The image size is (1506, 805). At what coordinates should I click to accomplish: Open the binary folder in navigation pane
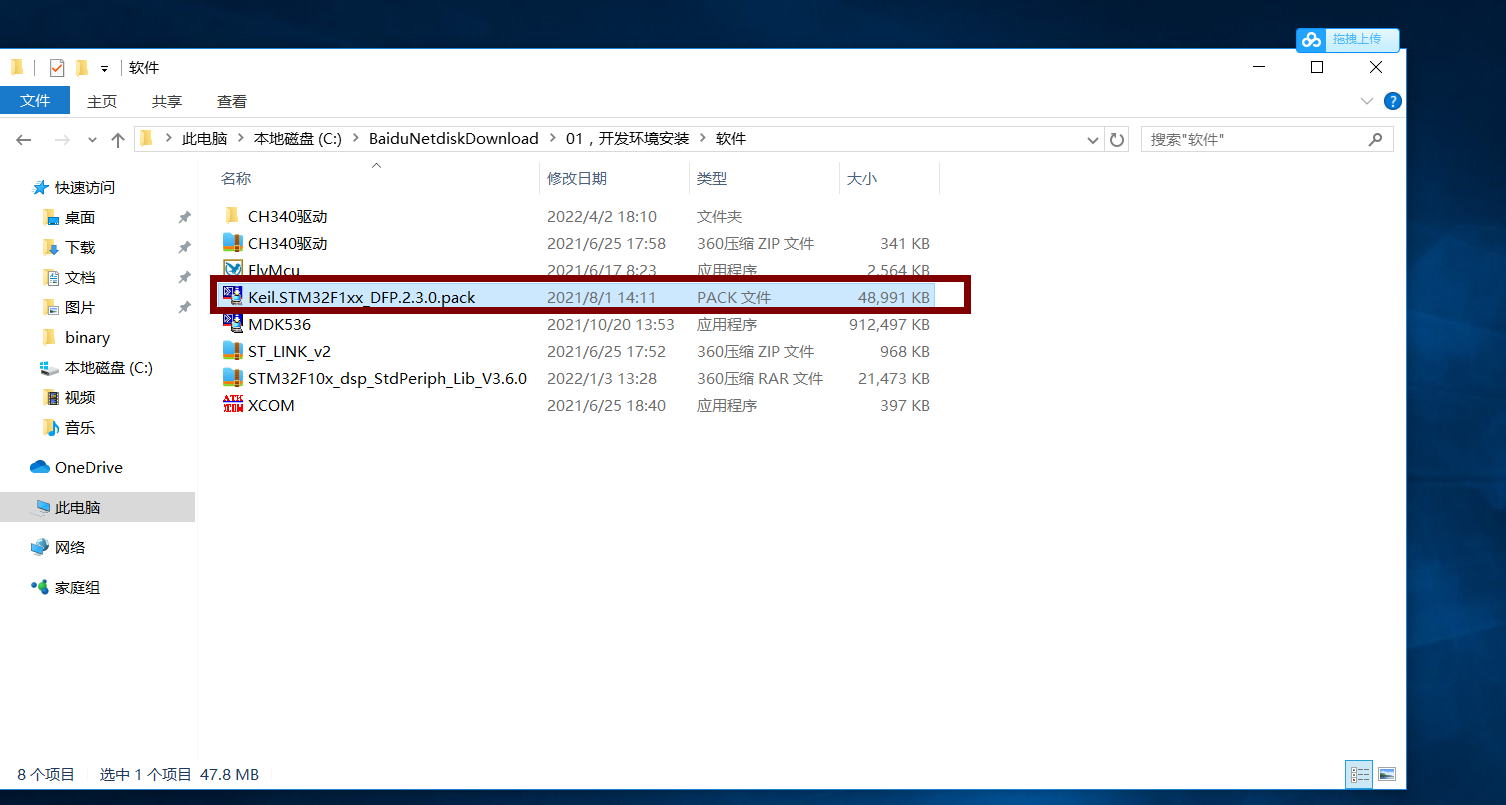coord(87,337)
